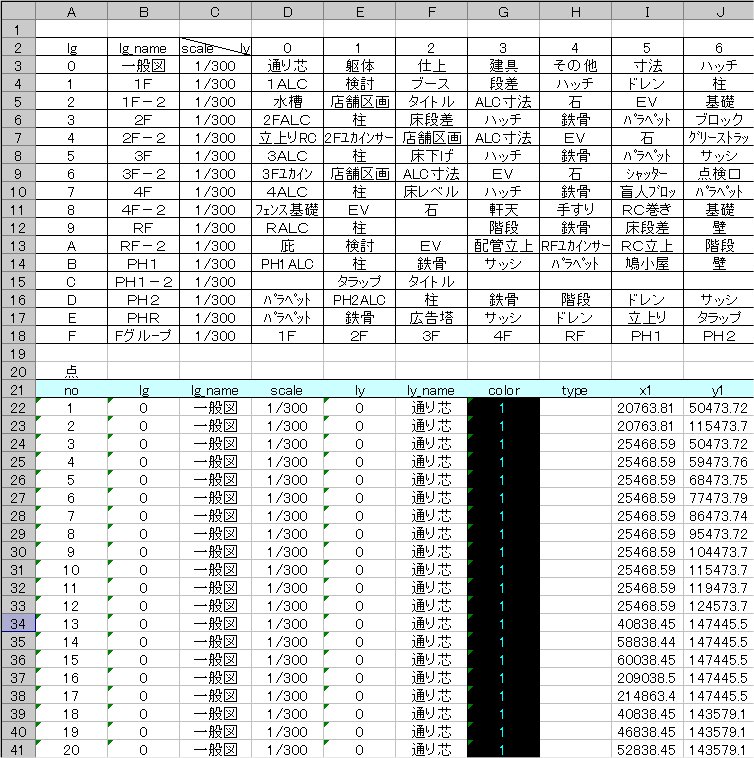This screenshot has width=754, height=758.
Task: Click the row 2 header number
Action: tap(17, 47)
